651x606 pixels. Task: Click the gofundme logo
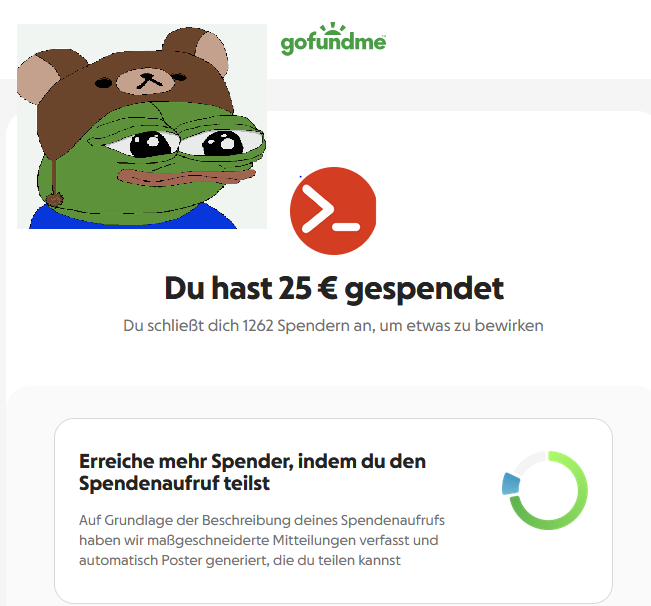pos(333,39)
